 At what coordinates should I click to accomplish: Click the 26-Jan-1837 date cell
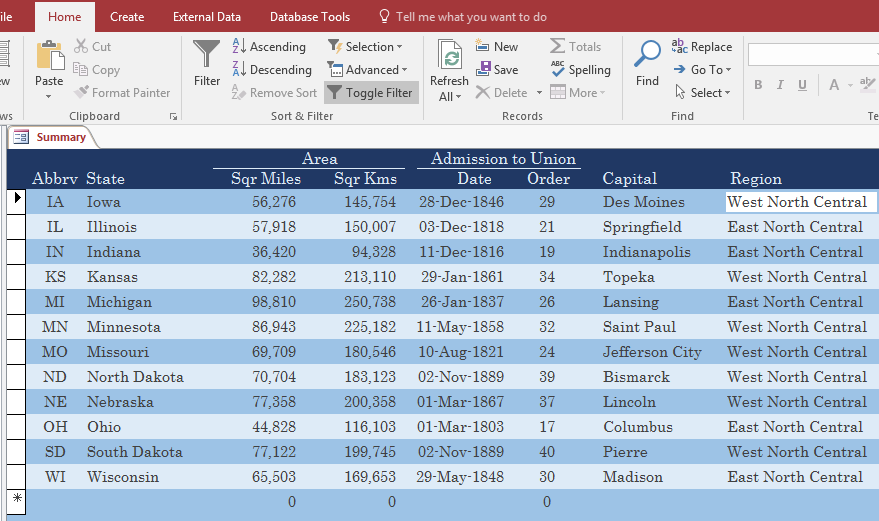pyautogui.click(x=462, y=302)
